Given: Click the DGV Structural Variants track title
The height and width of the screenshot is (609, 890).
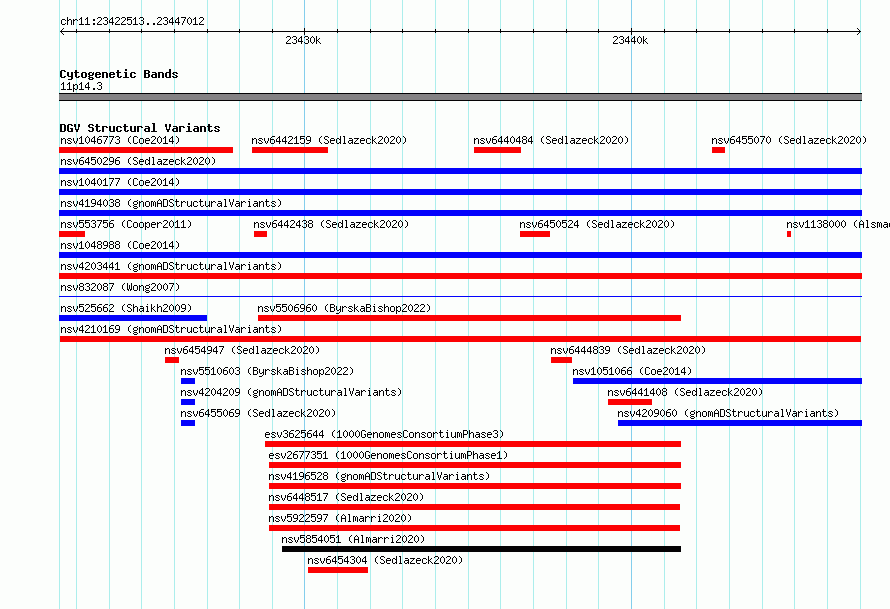Looking at the screenshot, I should coord(140,128).
